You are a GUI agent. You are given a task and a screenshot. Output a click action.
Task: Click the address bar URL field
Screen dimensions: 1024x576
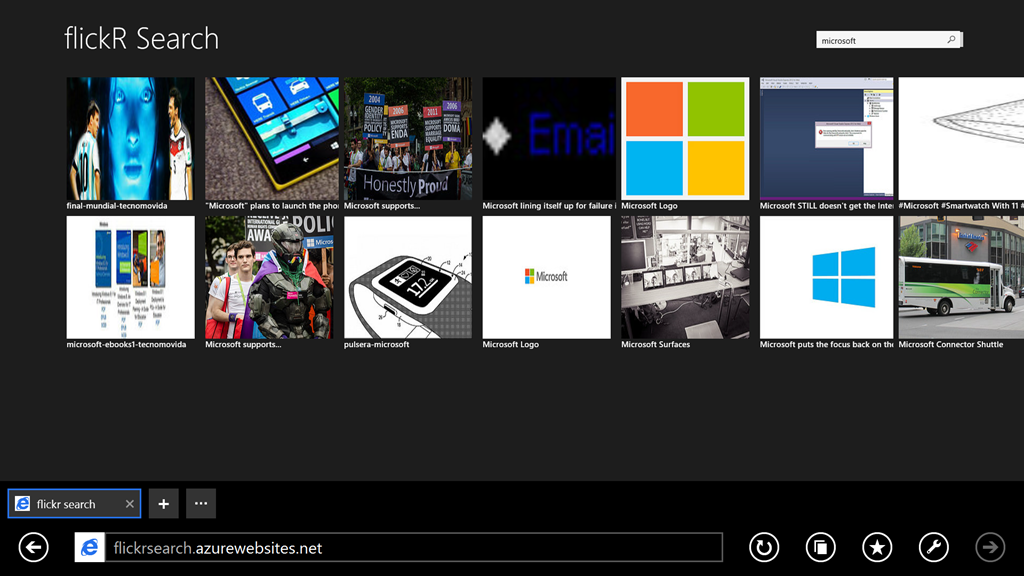pos(413,547)
